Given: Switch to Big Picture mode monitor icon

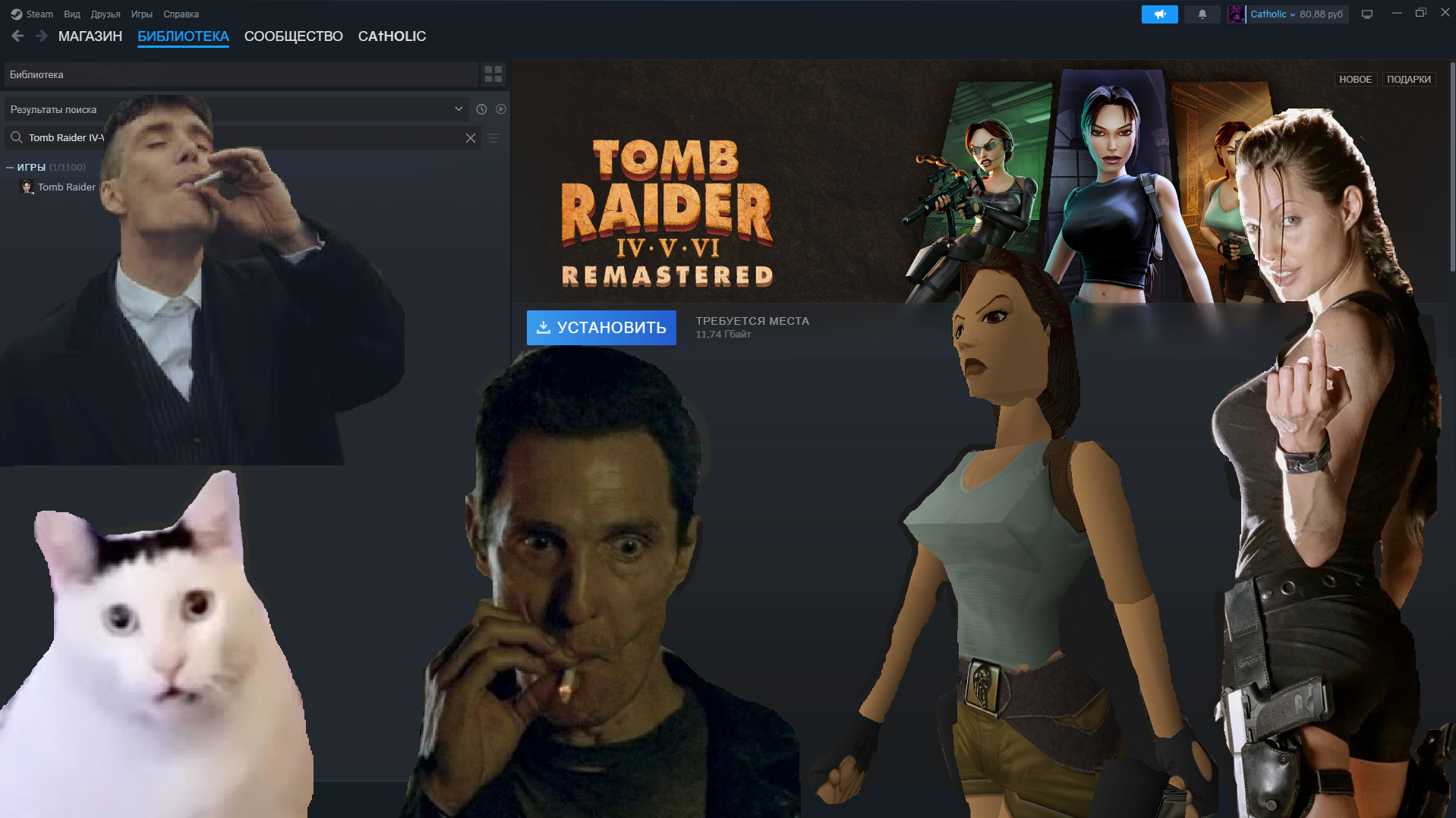Looking at the screenshot, I should click(x=1367, y=14).
